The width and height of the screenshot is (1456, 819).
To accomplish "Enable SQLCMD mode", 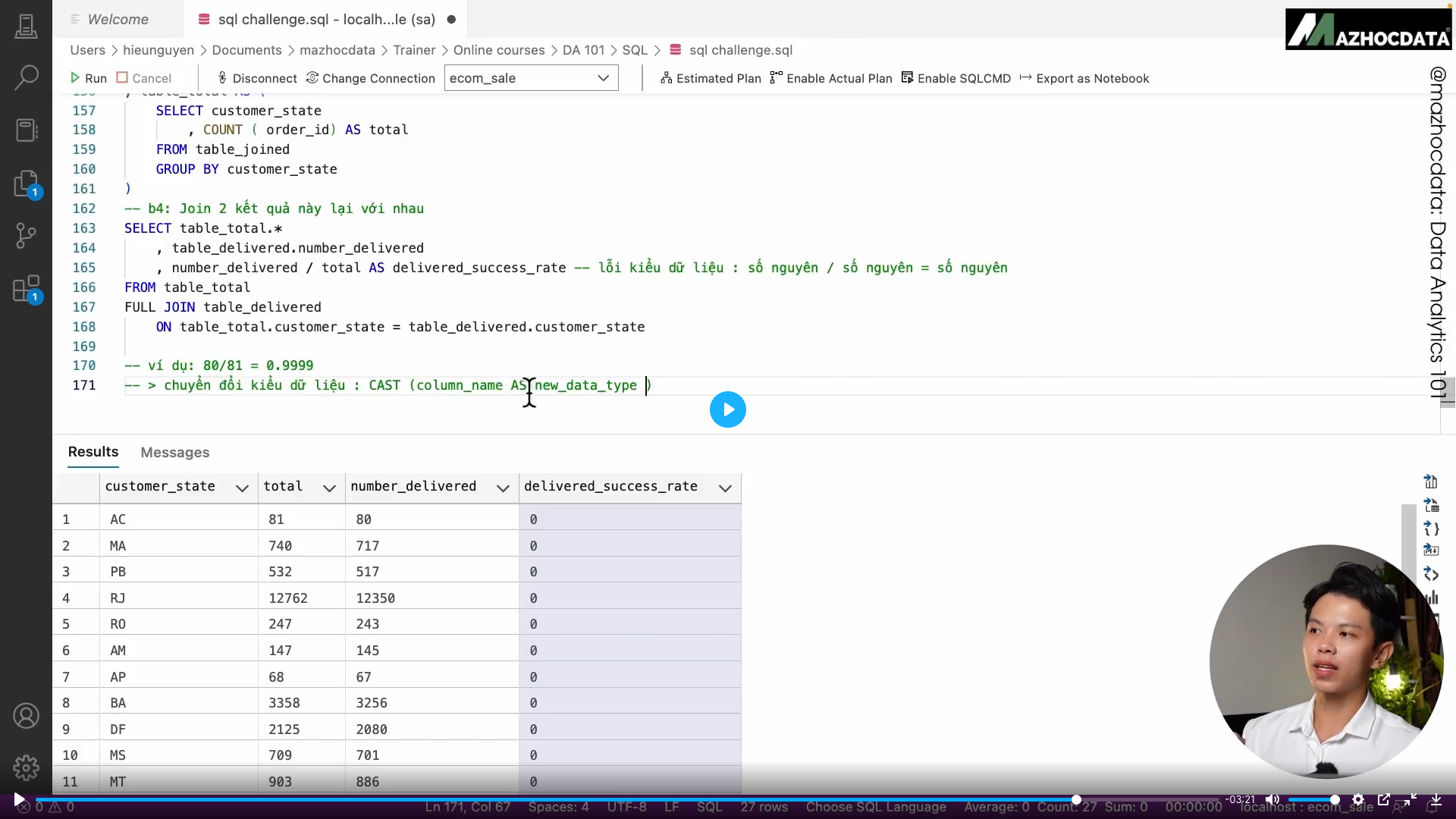I will [955, 78].
